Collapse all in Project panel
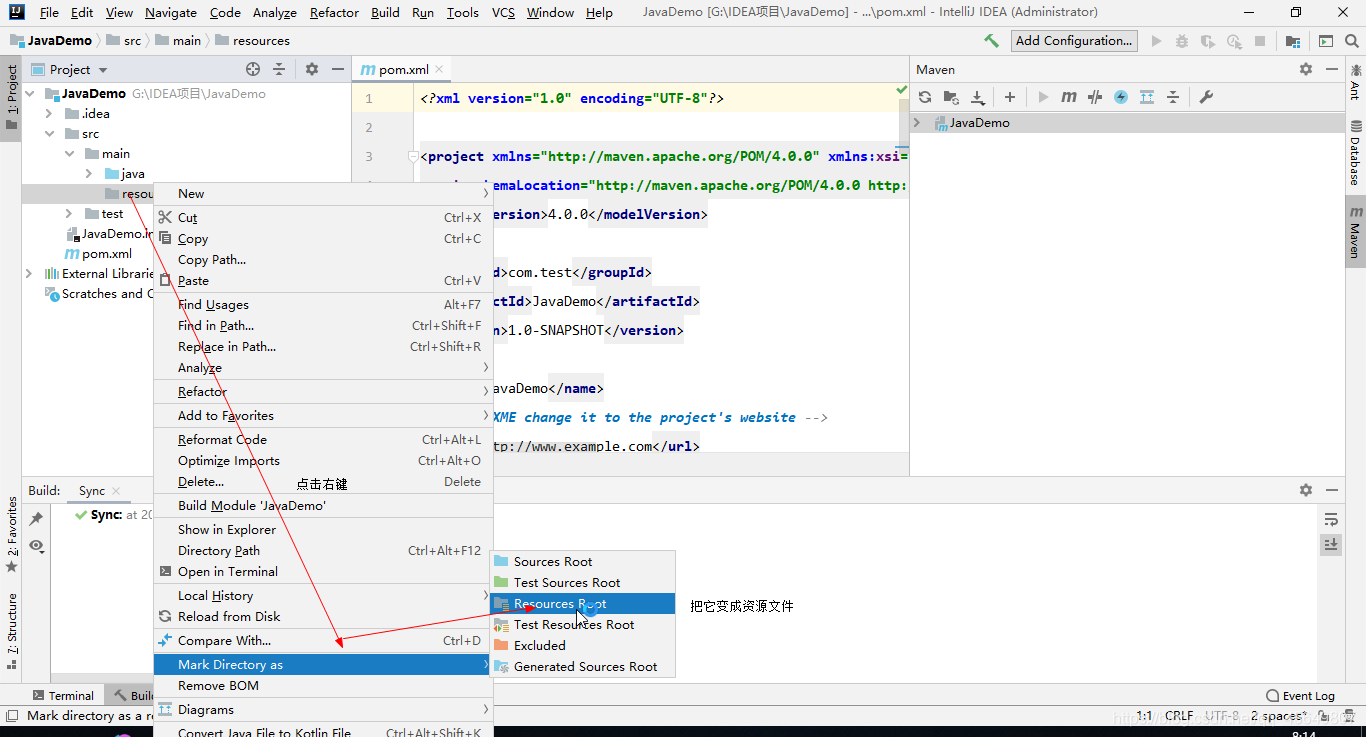 coord(279,69)
